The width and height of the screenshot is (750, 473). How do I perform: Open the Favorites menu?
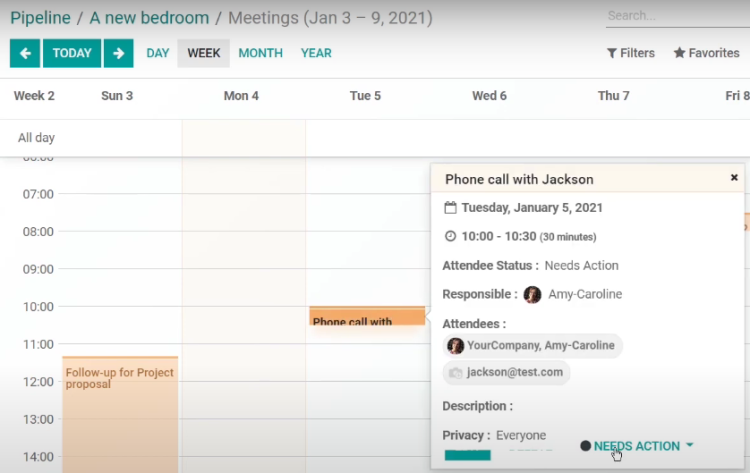[x=706, y=53]
